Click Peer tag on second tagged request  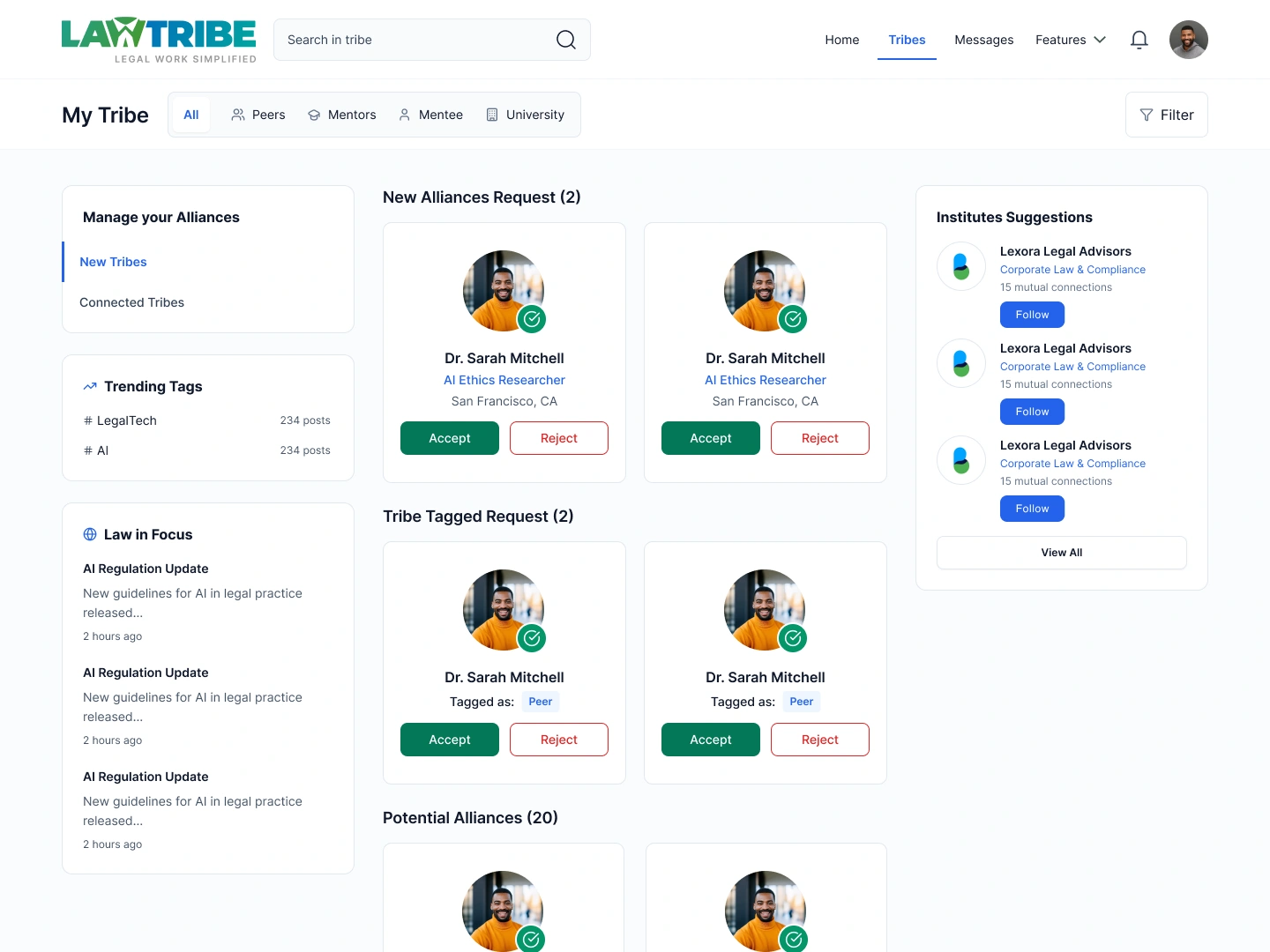(802, 702)
